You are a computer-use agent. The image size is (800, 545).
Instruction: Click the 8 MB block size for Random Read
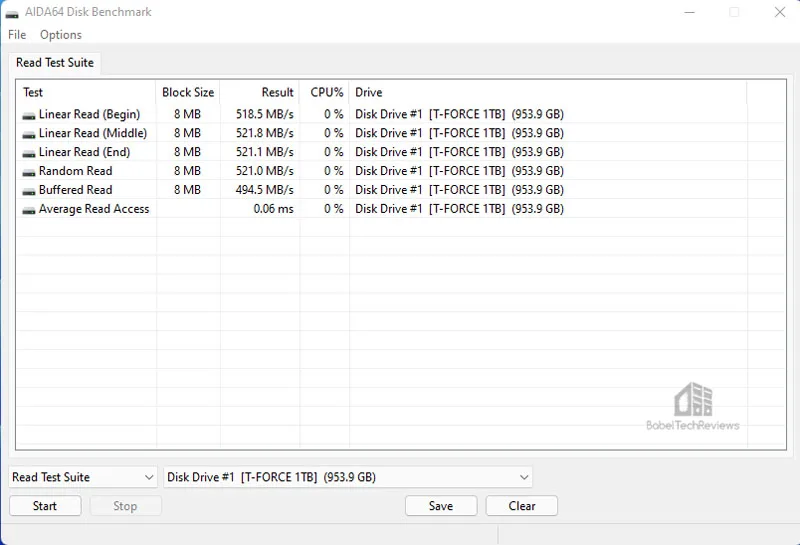[187, 171]
